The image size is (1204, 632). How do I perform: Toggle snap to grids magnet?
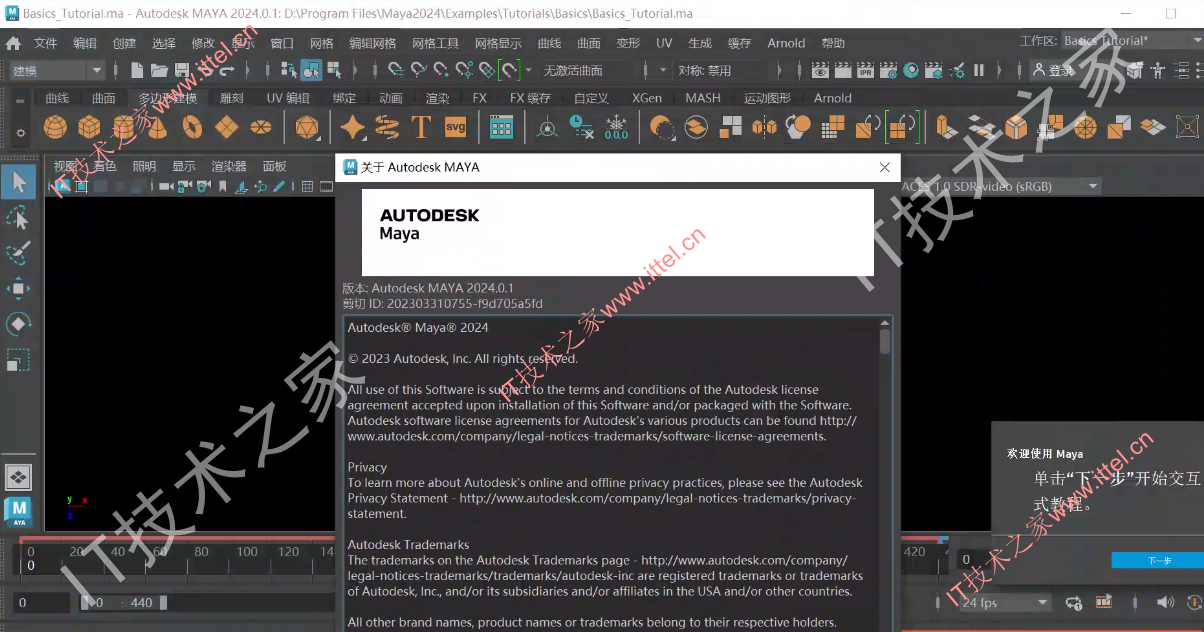pyautogui.click(x=396, y=71)
